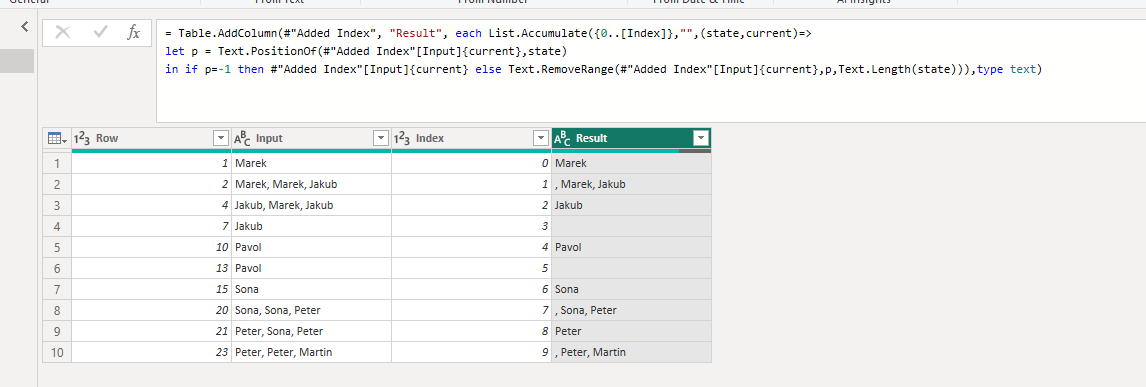Click the Result cell 'Sona' in row 7
Image resolution: width=1146 pixels, height=387 pixels.
click(631, 289)
